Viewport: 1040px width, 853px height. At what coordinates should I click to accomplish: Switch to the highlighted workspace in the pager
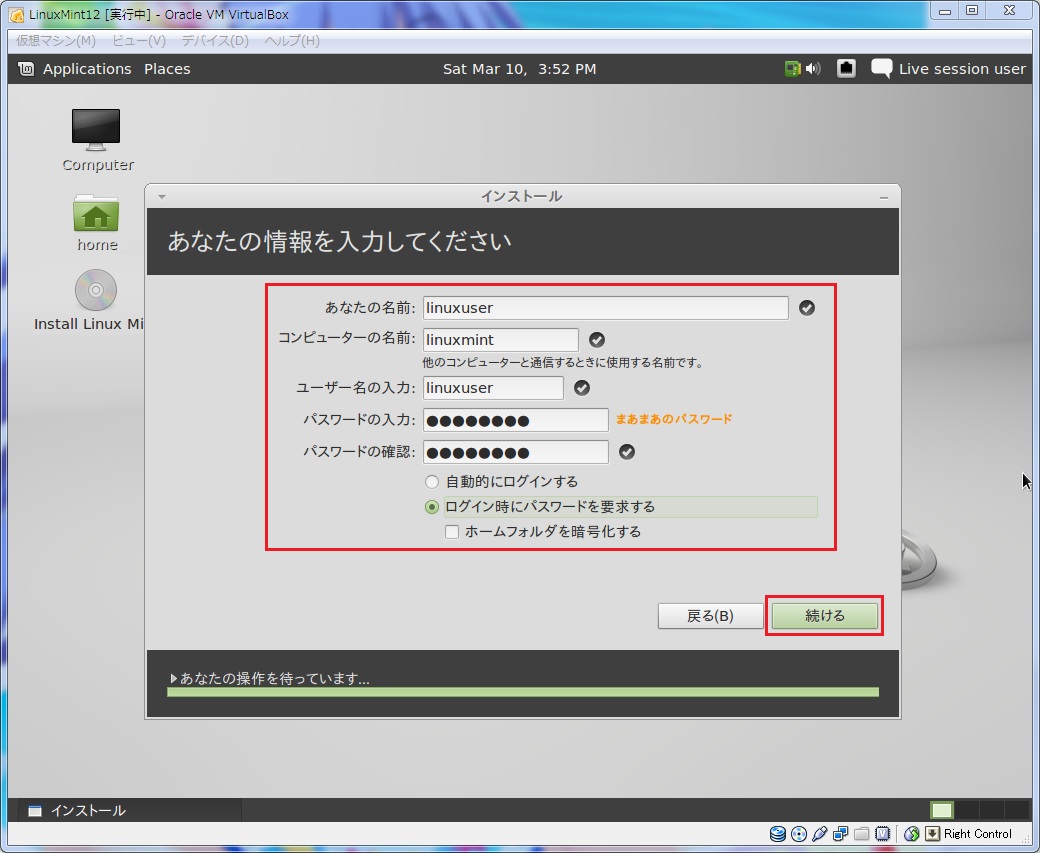[942, 810]
